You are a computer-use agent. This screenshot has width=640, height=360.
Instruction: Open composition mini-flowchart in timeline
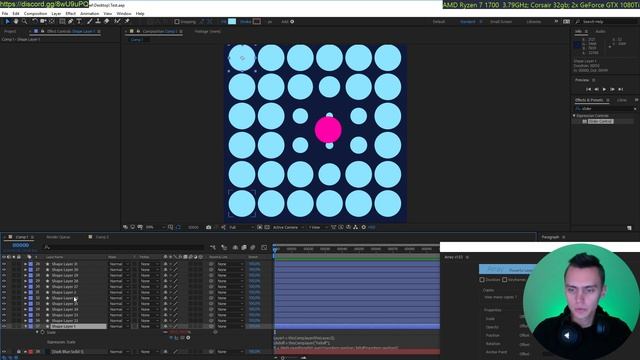click(x=213, y=247)
